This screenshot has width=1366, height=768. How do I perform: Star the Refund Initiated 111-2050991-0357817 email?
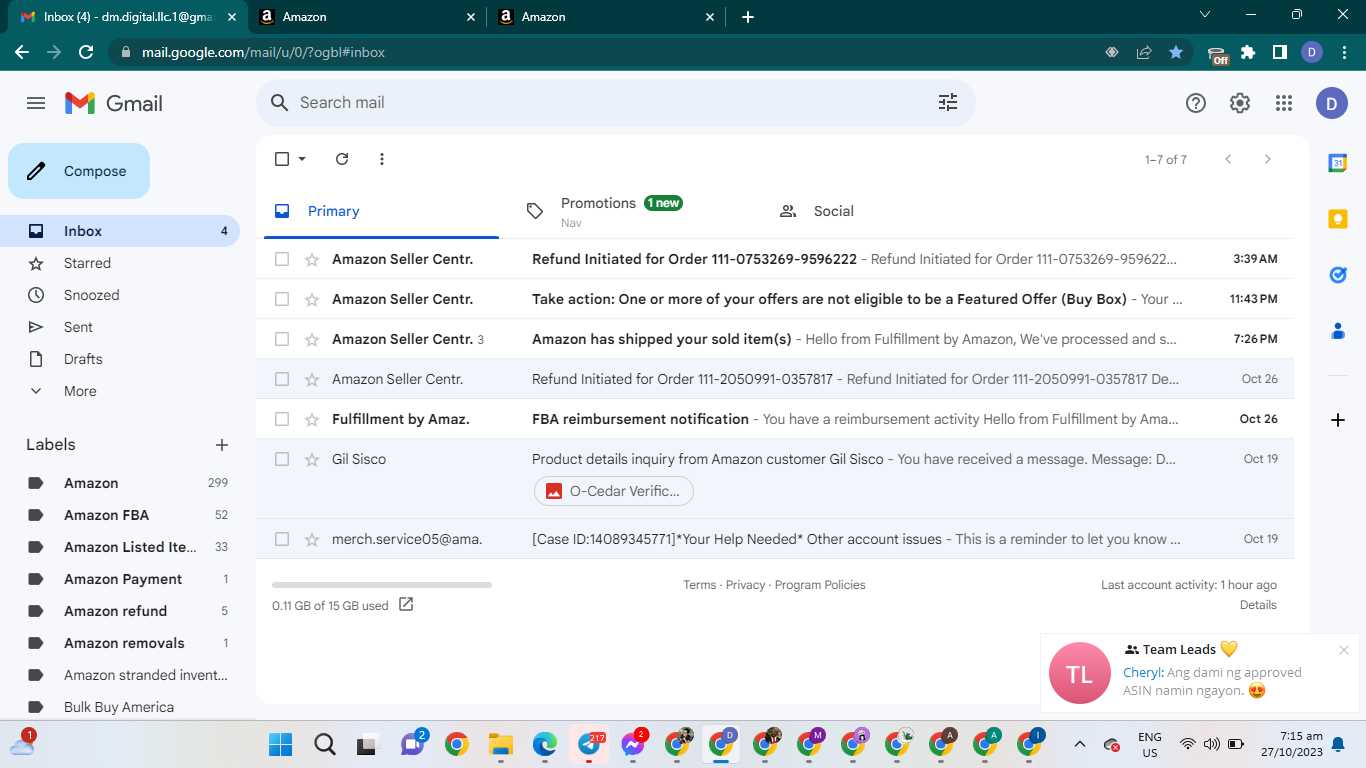(x=312, y=379)
